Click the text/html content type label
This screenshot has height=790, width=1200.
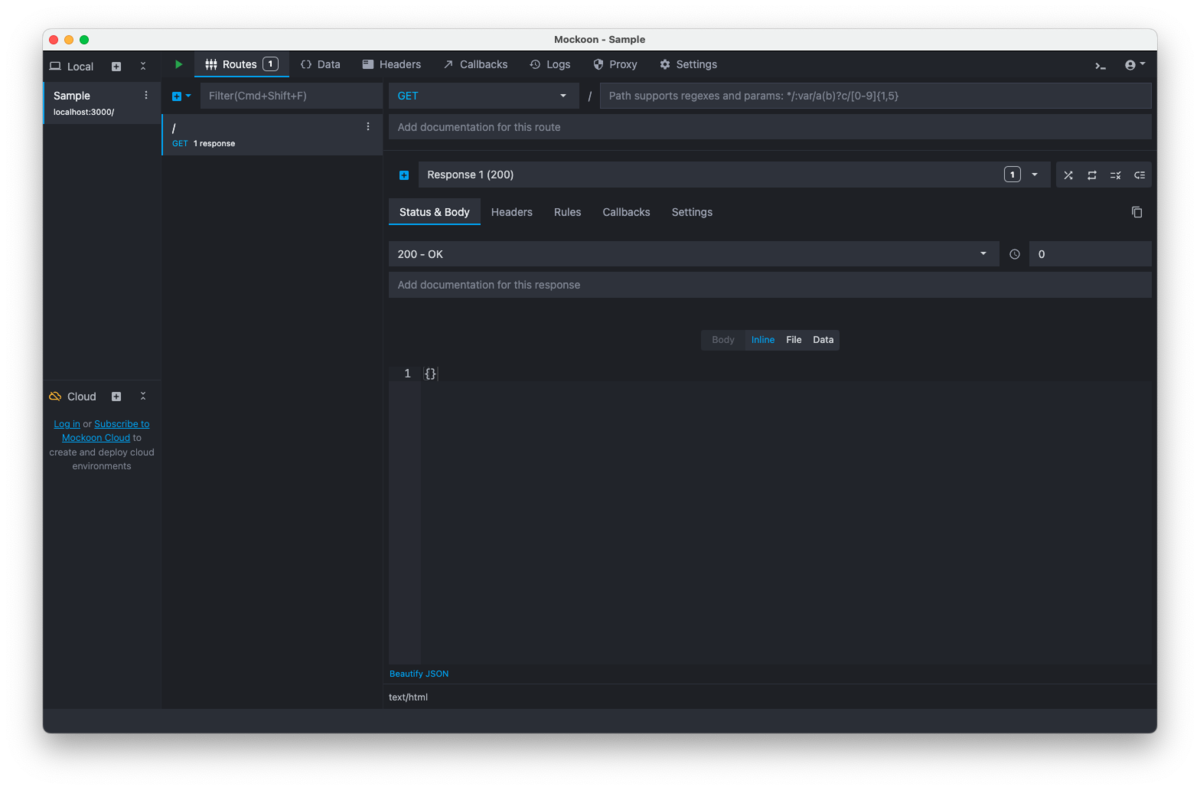(x=408, y=697)
